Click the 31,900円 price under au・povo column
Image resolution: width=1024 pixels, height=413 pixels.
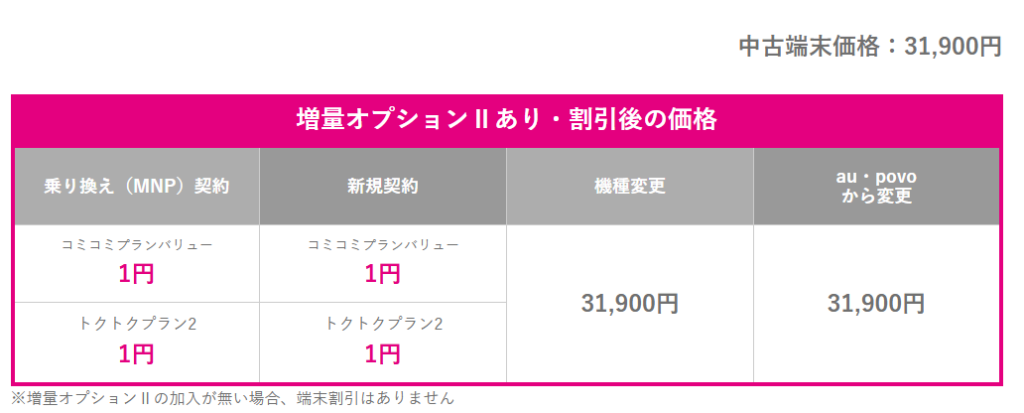(x=877, y=303)
